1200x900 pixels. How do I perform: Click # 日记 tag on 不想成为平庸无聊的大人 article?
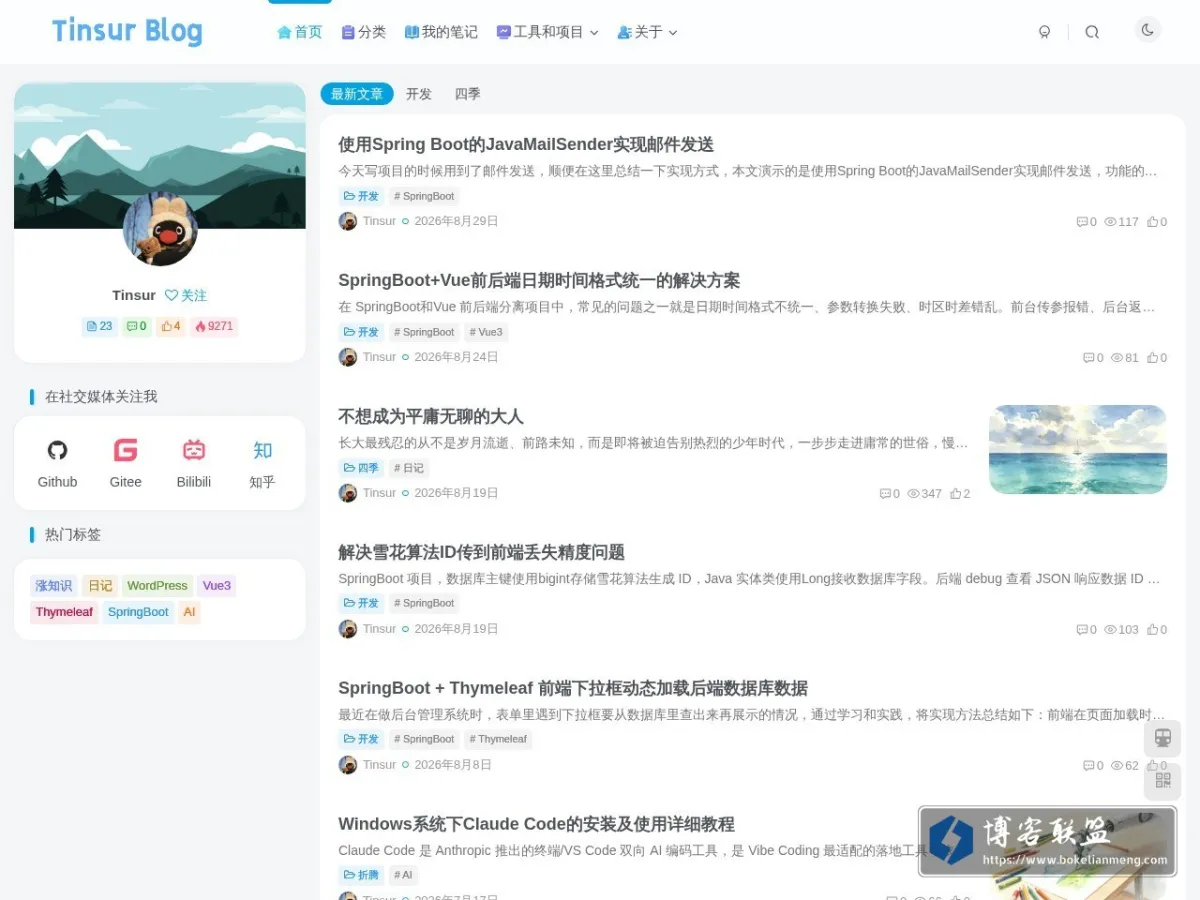[x=409, y=468]
